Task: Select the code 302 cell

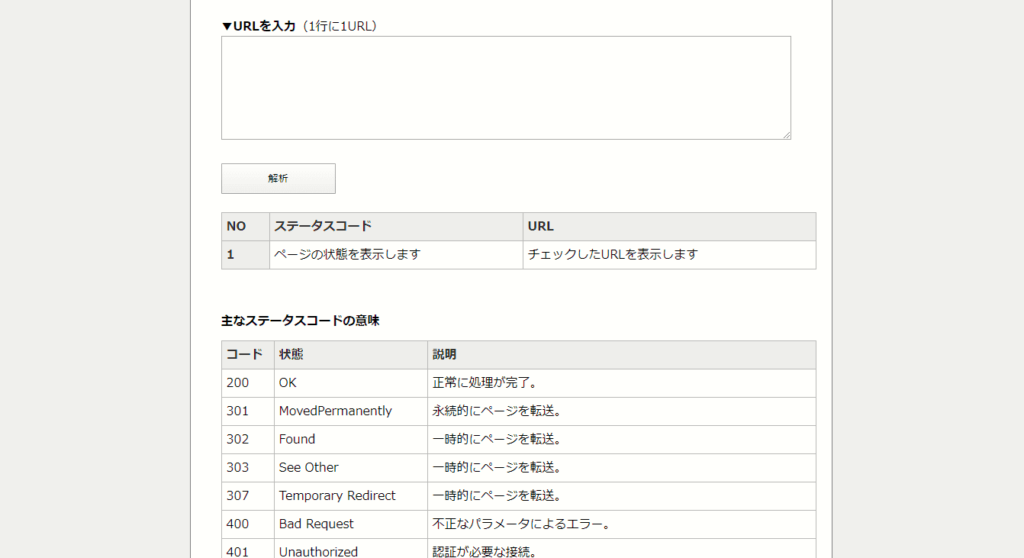Action: 248,440
